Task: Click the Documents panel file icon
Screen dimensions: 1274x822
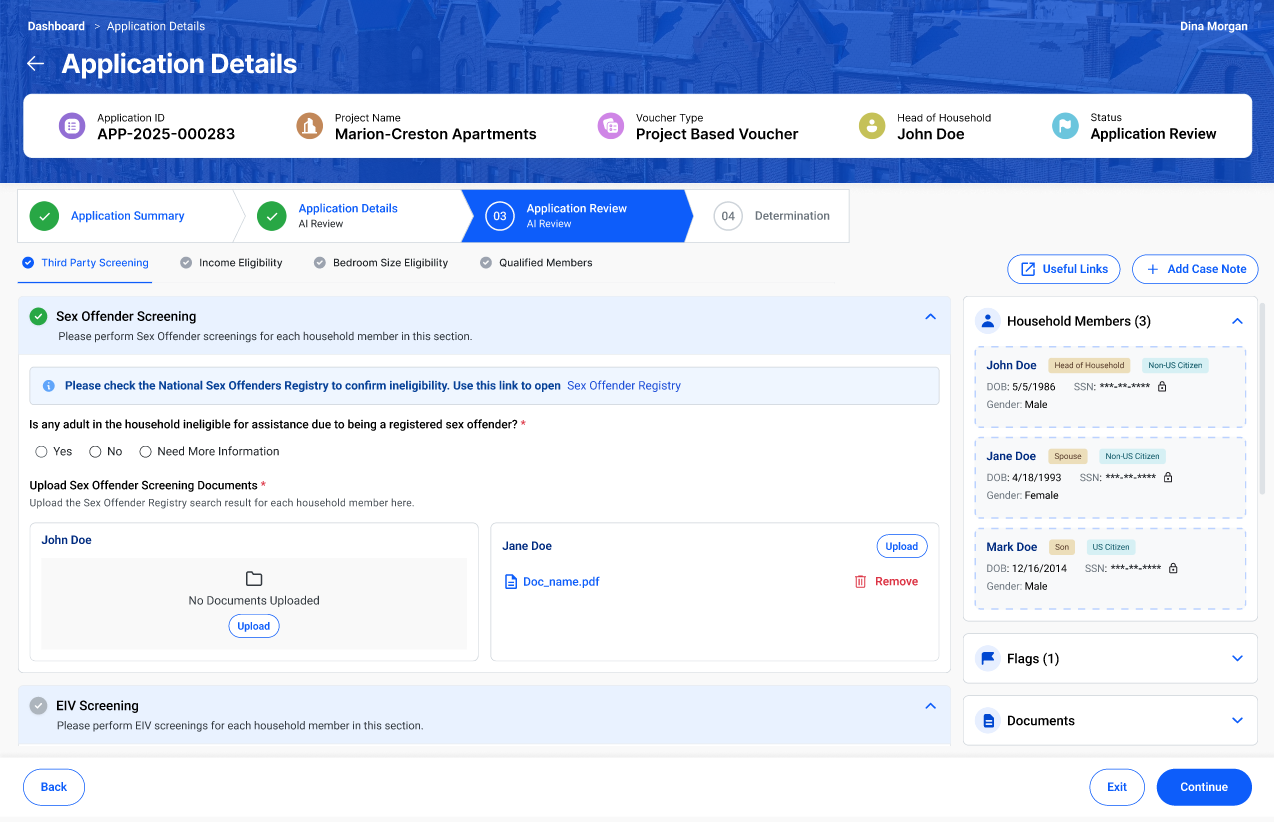Action: pos(988,721)
